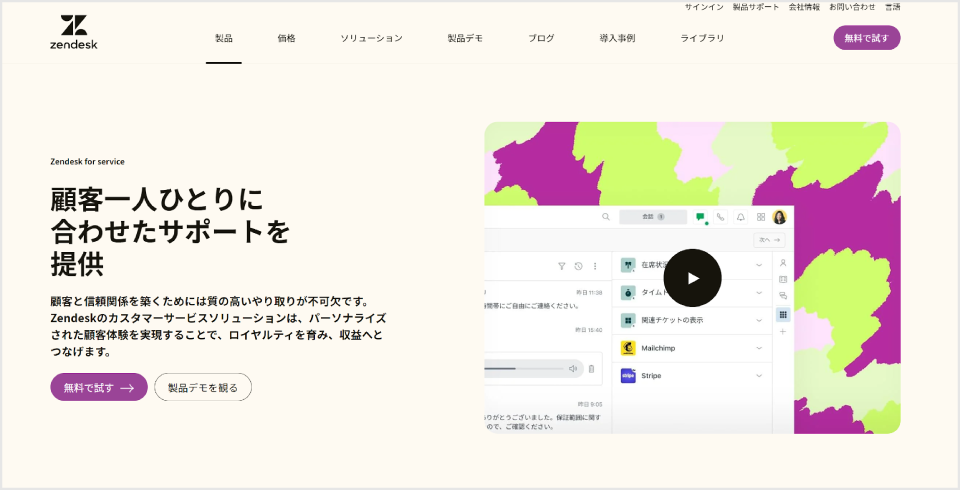Screen dimensions: 960x490
Task: Click the 昨日 15:40 timestamp
Action: [x=589, y=330]
